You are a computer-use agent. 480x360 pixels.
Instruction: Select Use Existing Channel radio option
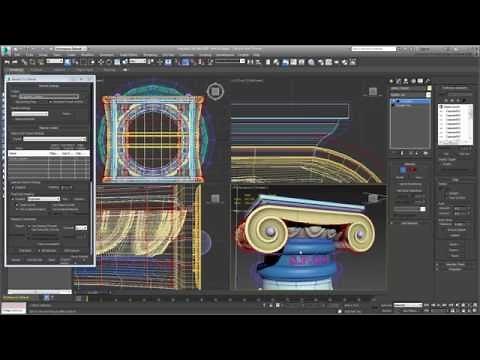pos(30,226)
